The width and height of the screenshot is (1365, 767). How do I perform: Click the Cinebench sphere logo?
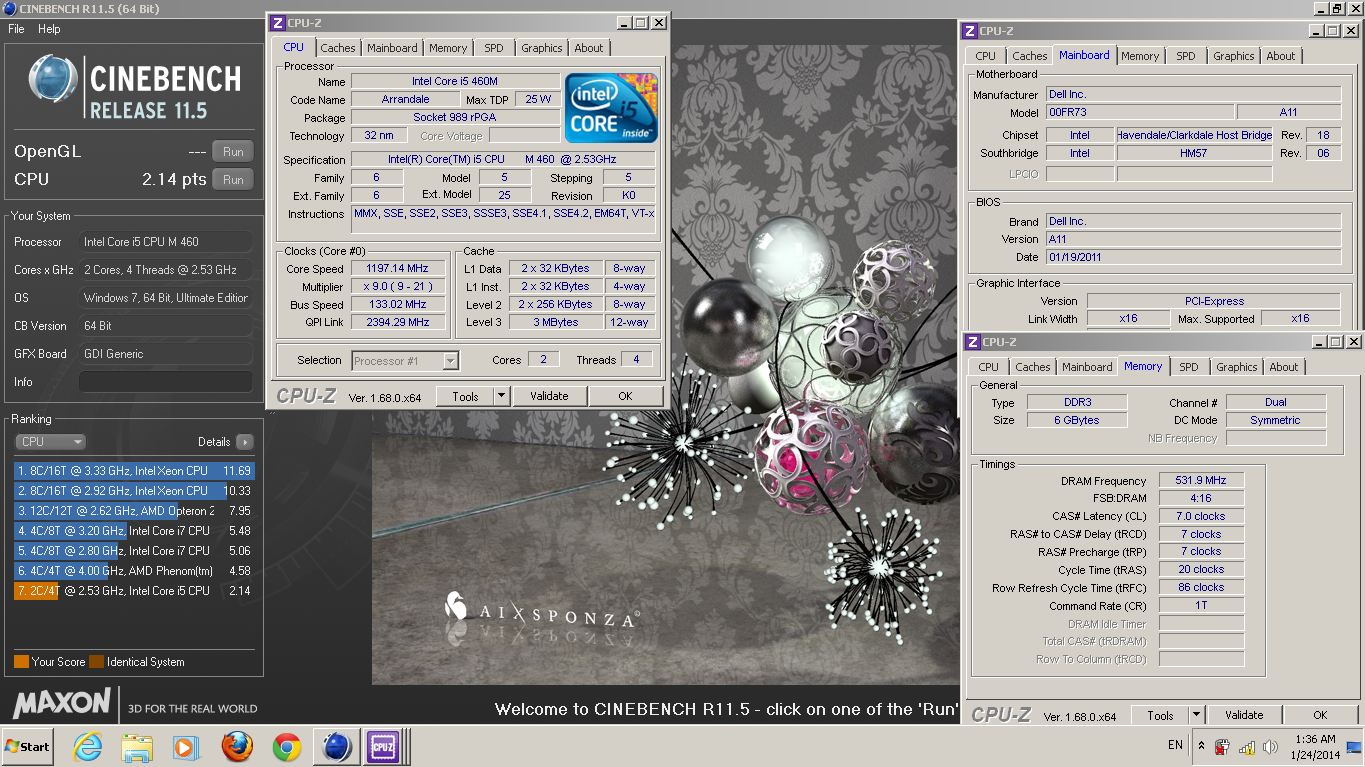(53, 81)
